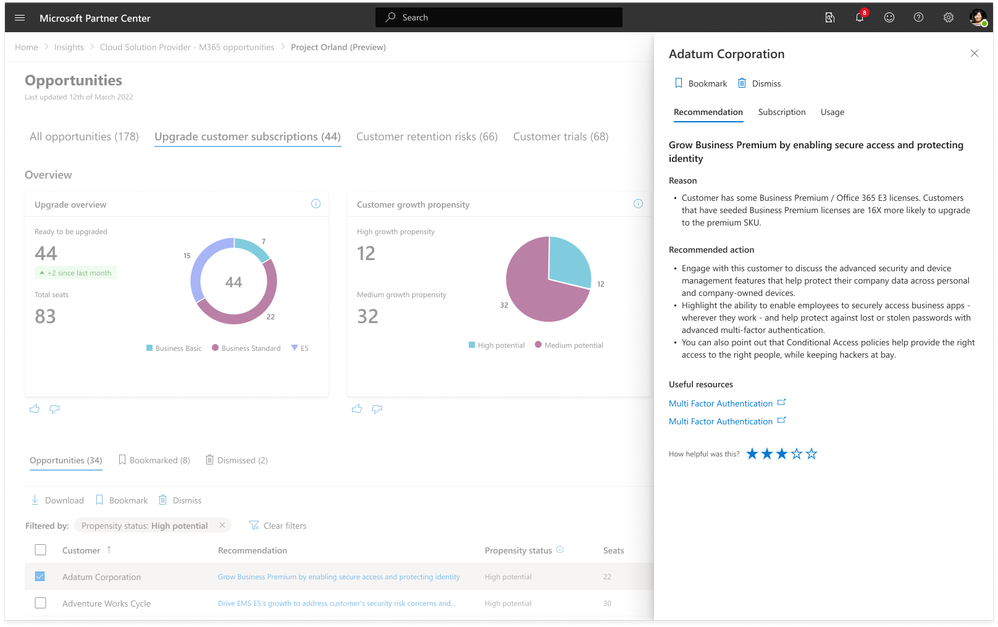The height and width of the screenshot is (627, 998).
Task: Give thumbs up on Customer growth propensity
Action: pos(357,409)
